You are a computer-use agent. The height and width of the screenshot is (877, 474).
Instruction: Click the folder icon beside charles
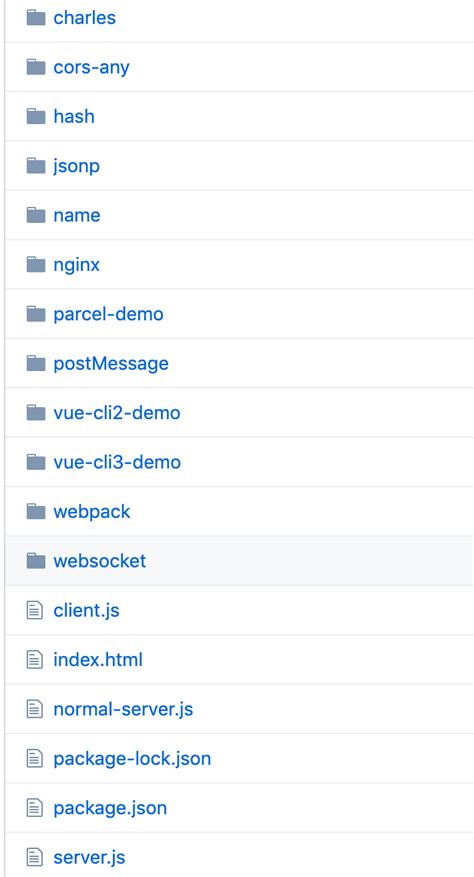[36, 18]
